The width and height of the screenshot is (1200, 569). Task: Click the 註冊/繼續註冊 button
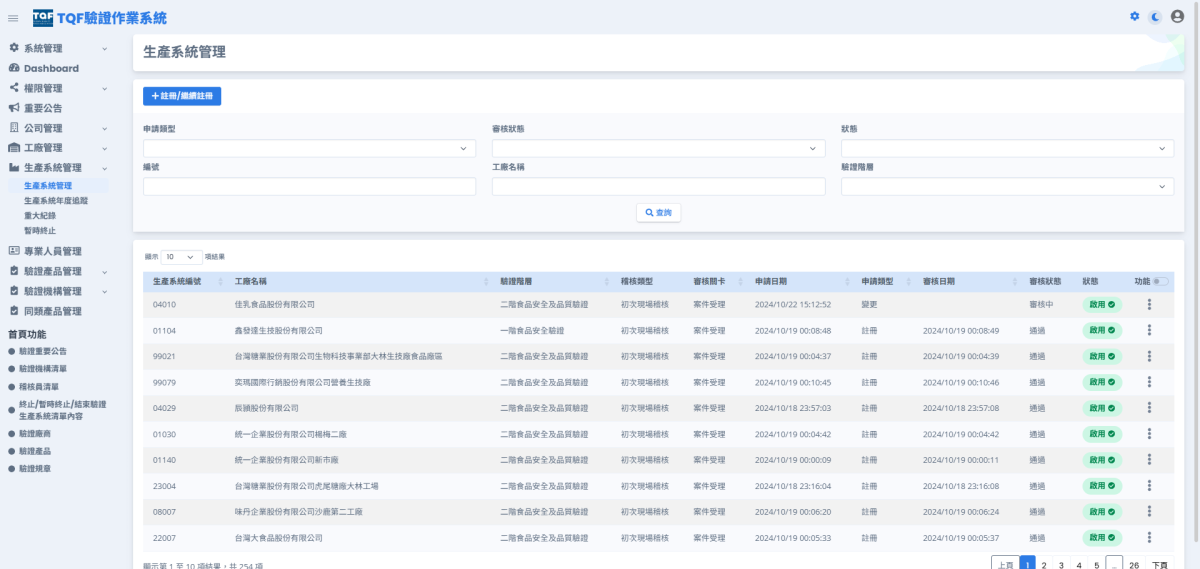182,96
